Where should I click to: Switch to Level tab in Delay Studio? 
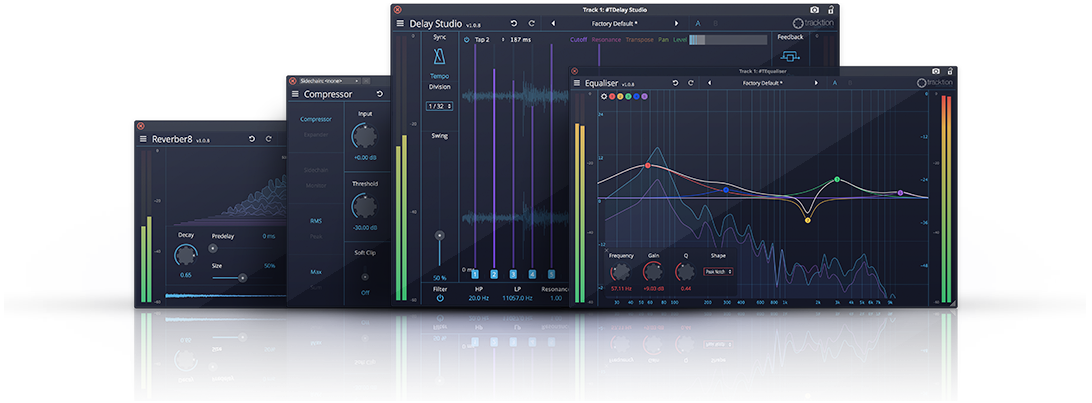pos(680,40)
